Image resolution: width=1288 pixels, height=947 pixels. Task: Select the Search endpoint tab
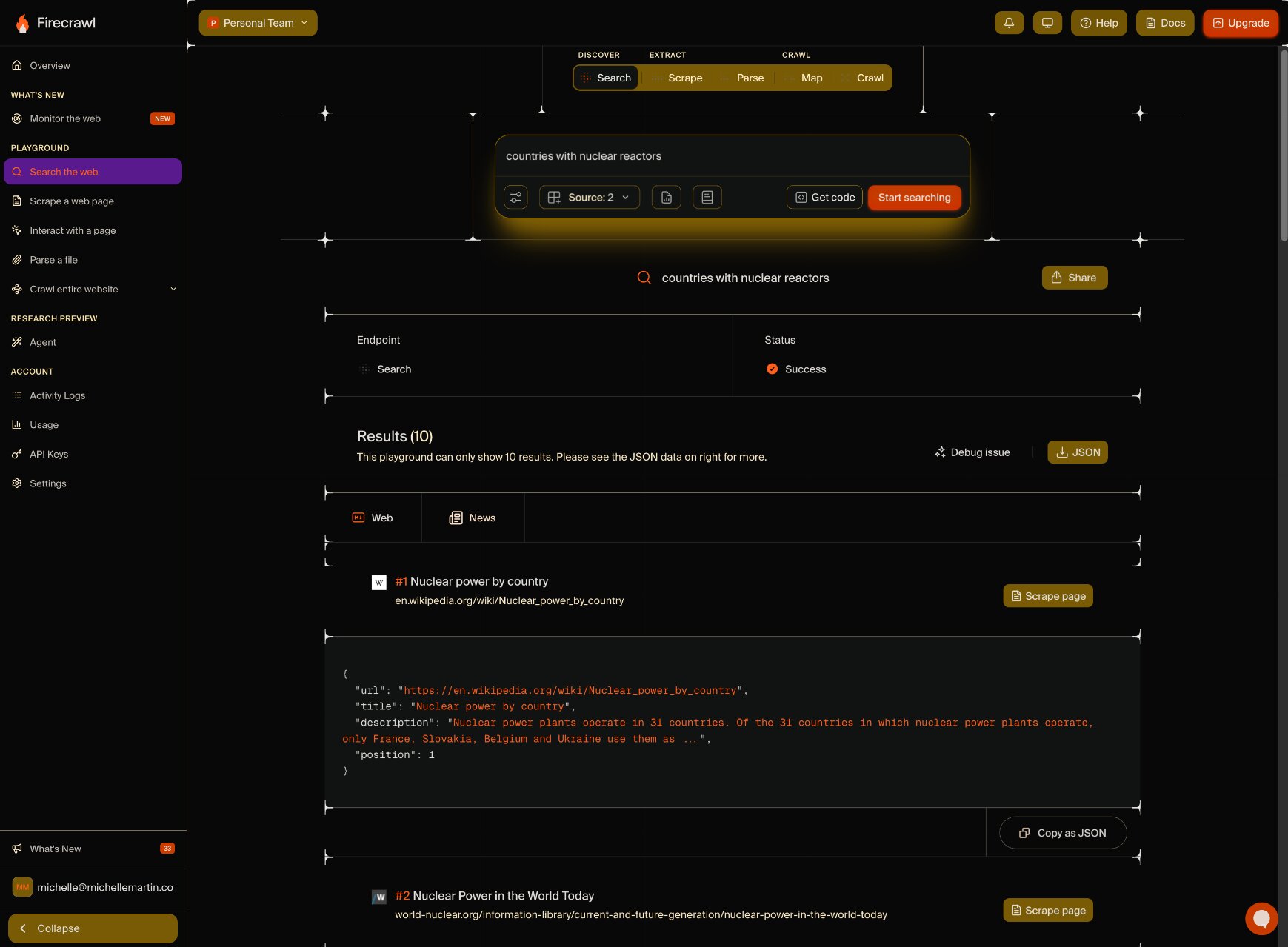point(606,78)
